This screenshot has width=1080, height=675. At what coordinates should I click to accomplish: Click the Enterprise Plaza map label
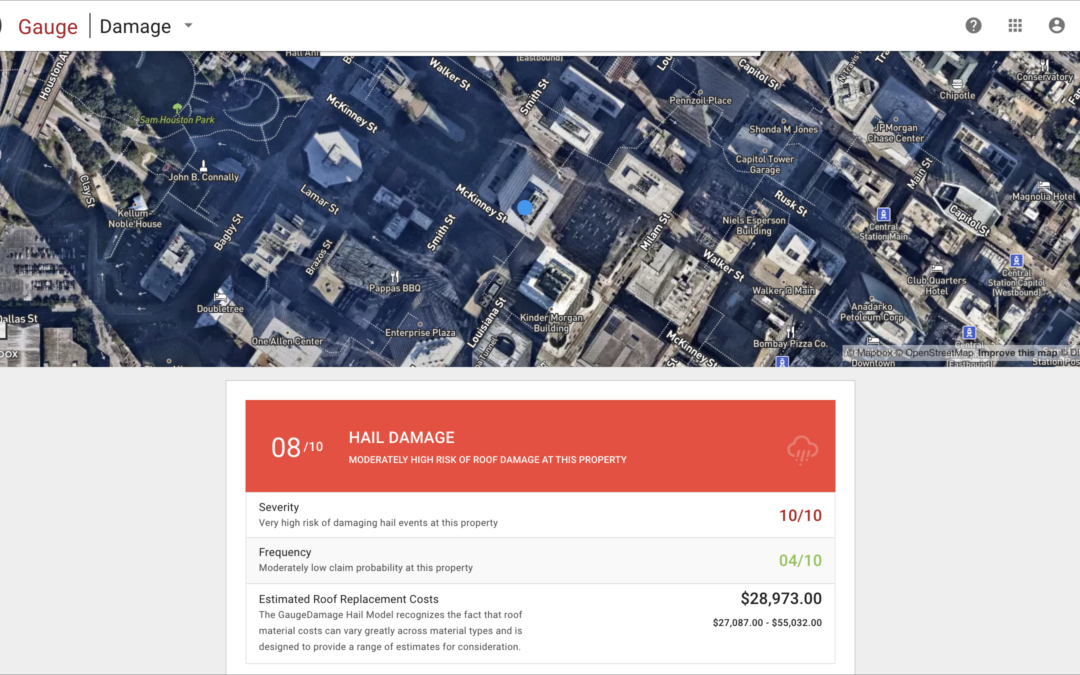tap(420, 333)
